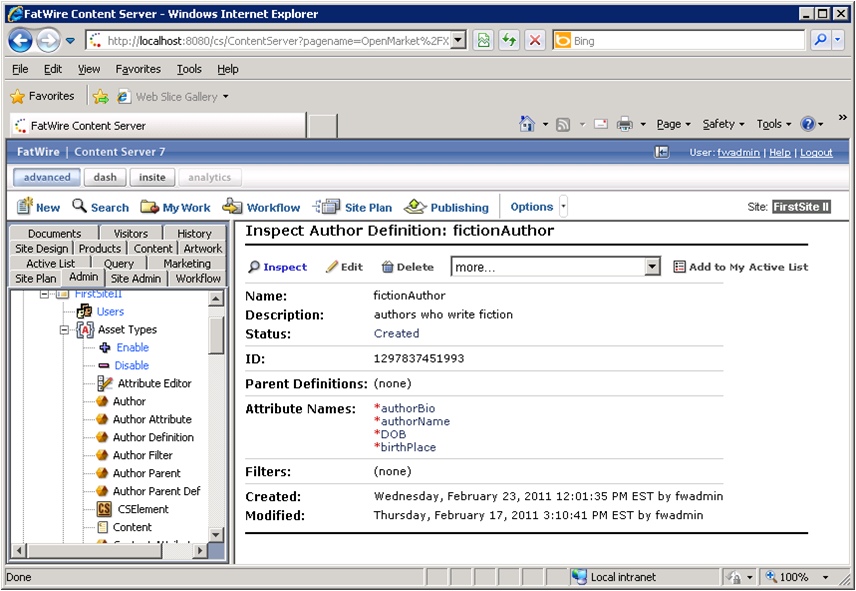Open Workflow from the top toolbar

pos(261,207)
